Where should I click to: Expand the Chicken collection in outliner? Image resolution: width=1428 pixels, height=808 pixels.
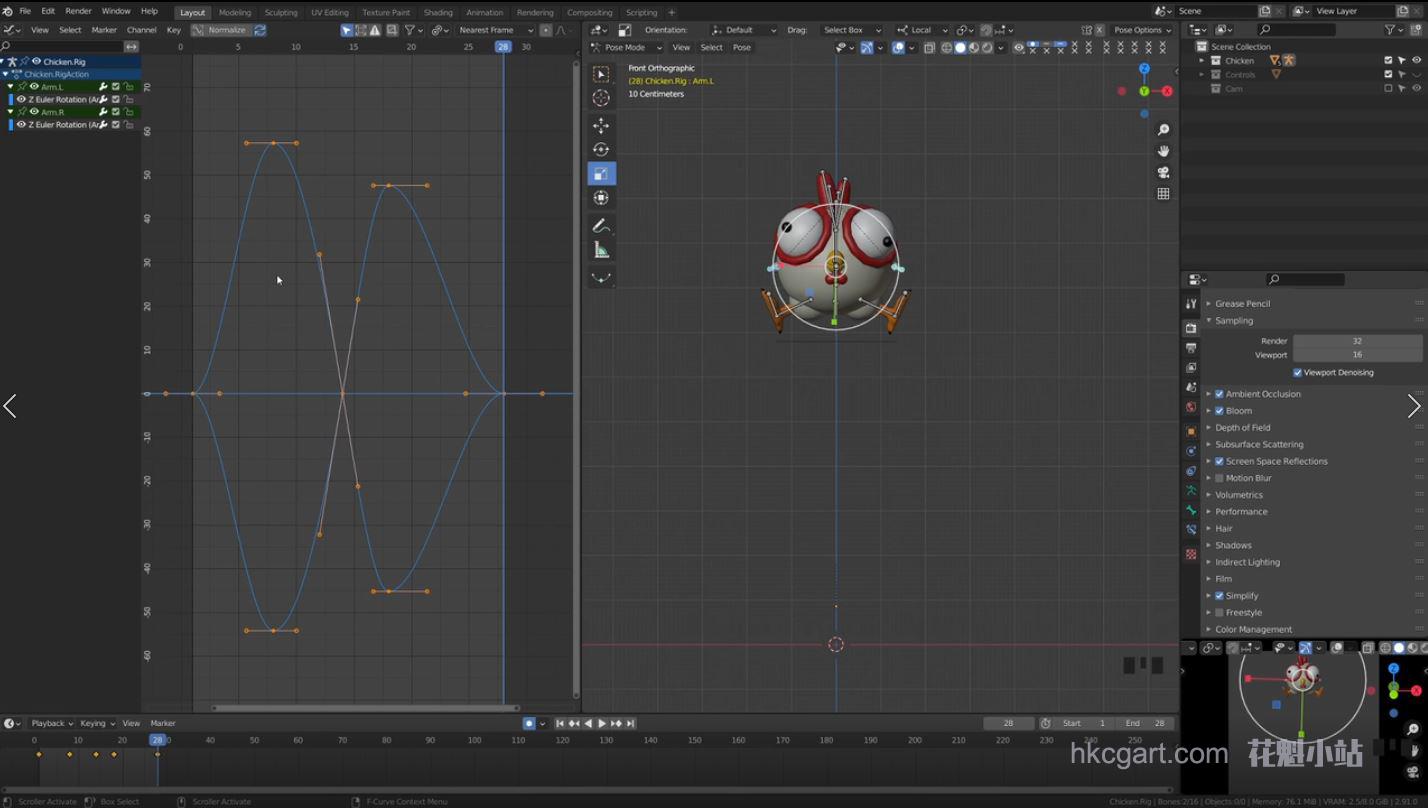pyautogui.click(x=1202, y=60)
